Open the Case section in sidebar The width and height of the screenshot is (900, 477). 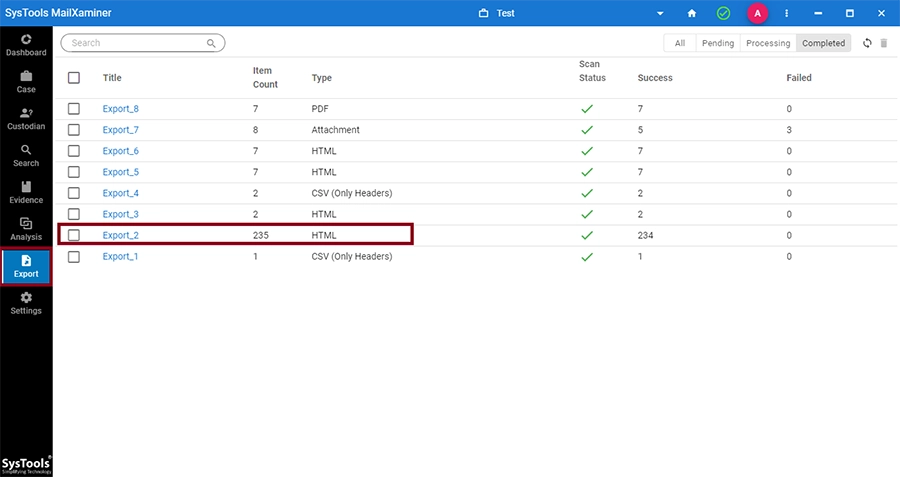click(26, 82)
